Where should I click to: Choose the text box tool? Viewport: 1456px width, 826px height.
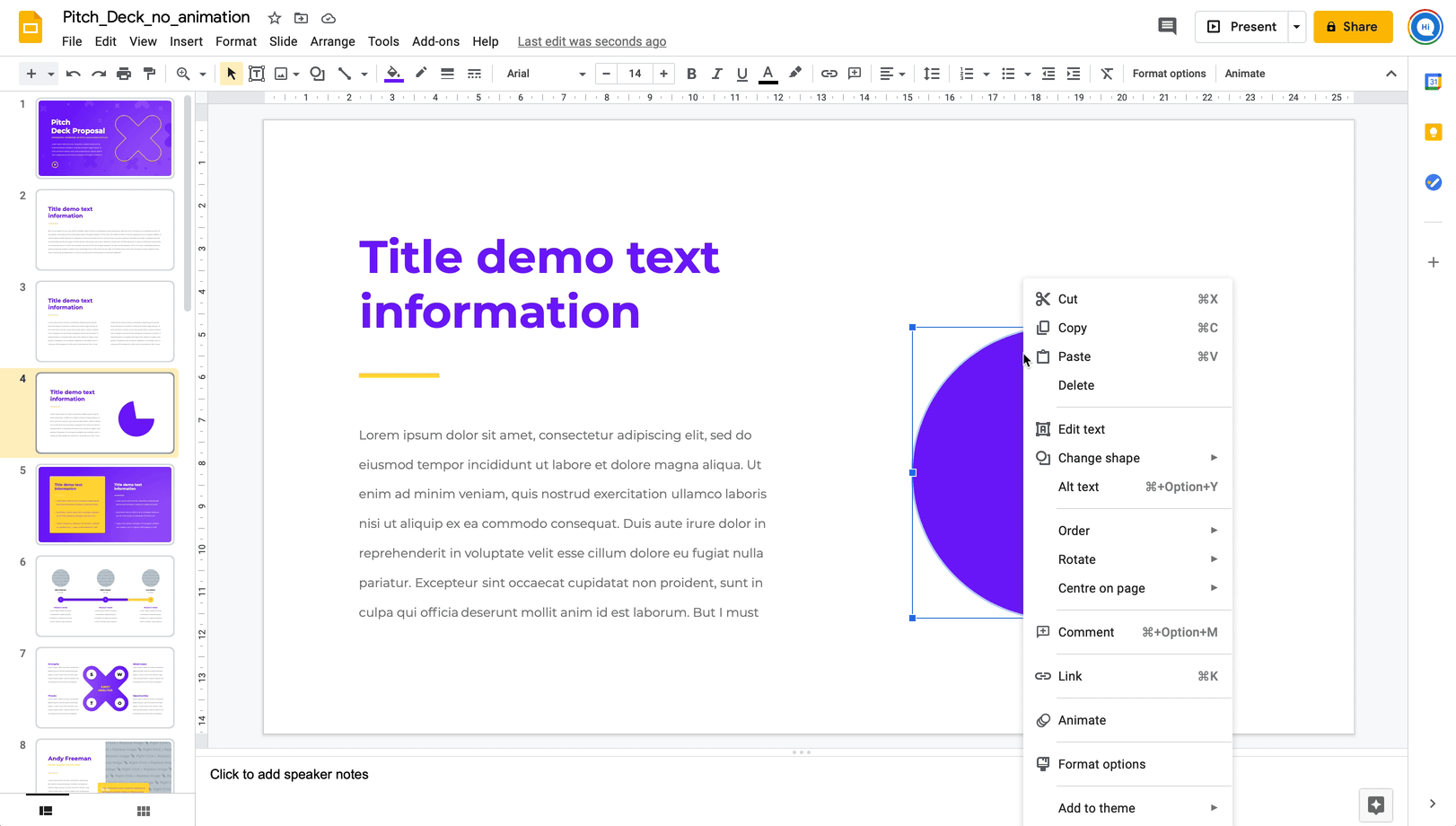pyautogui.click(x=257, y=74)
